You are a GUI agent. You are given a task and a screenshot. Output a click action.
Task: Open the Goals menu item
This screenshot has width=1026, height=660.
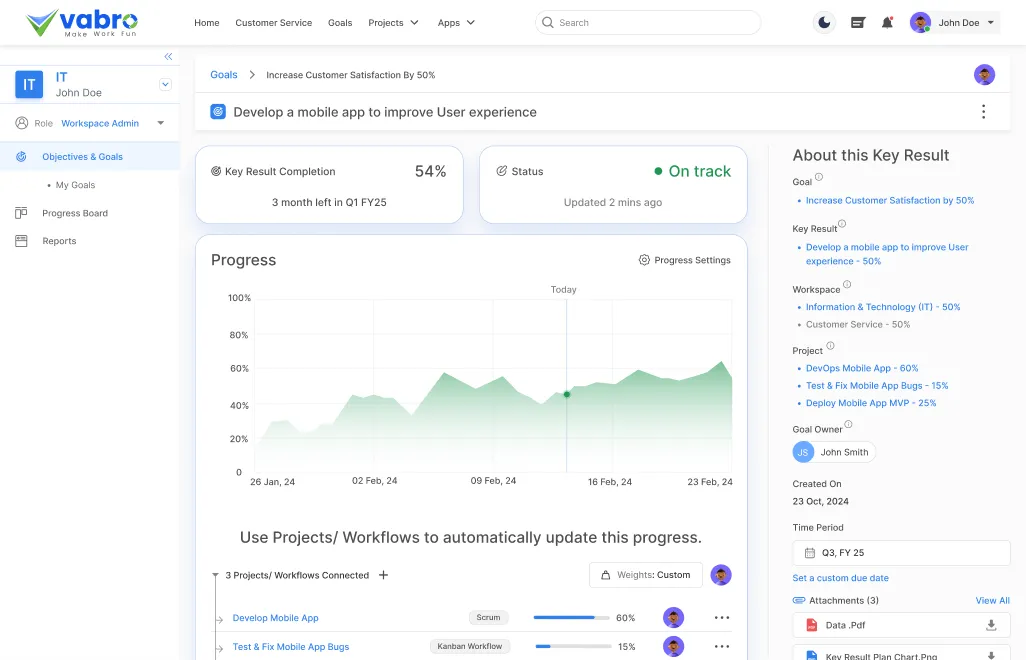point(340,22)
